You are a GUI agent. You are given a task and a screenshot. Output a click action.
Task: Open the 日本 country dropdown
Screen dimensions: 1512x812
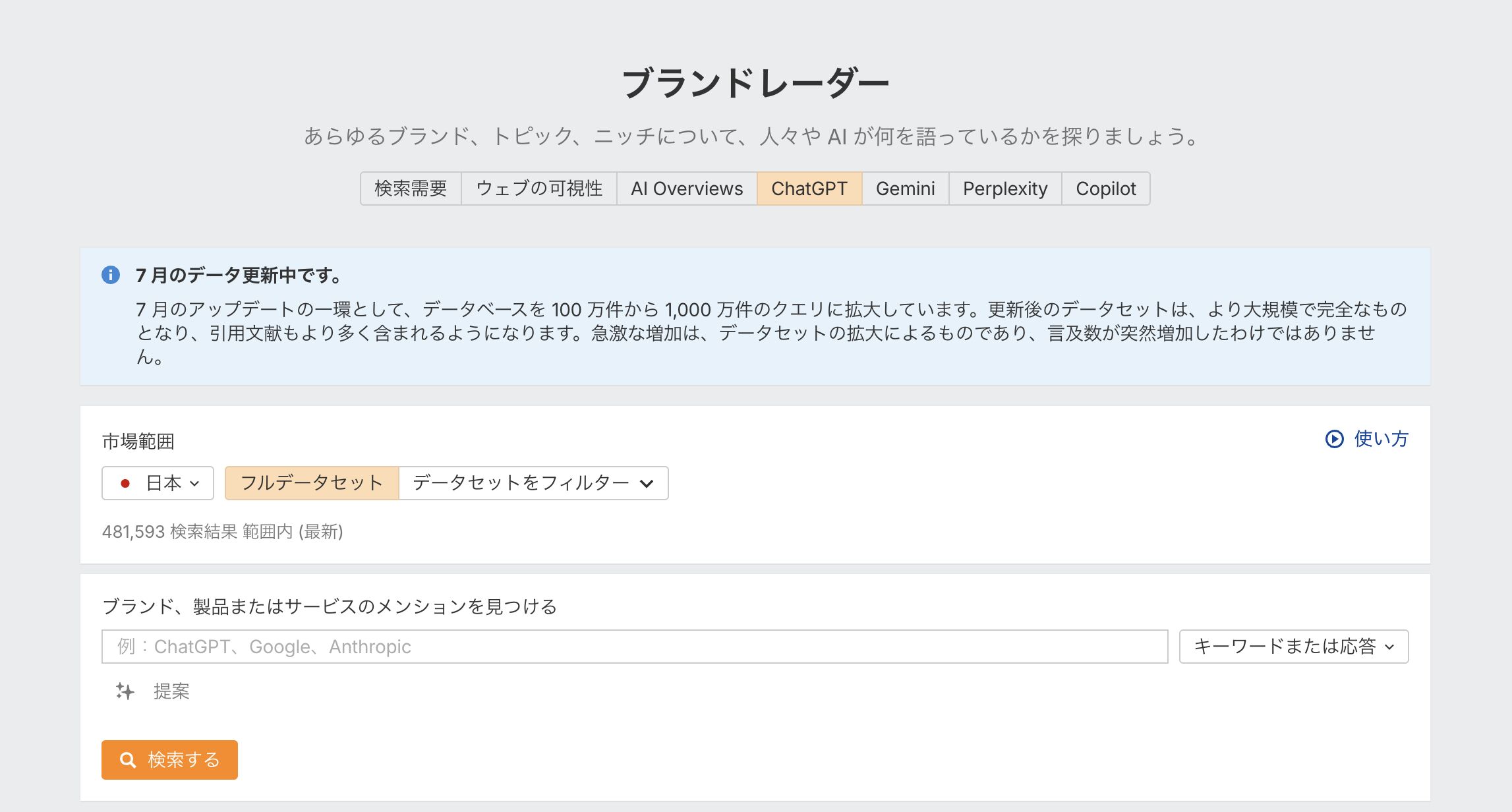pos(158,483)
